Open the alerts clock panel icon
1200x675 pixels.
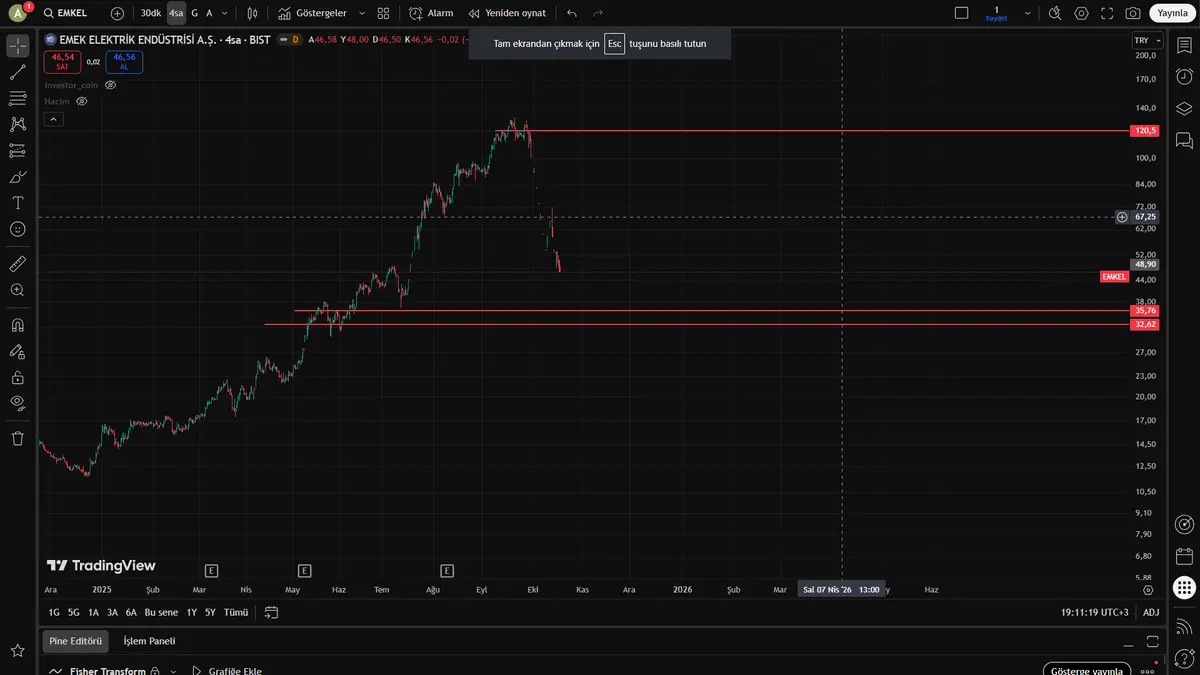1184,76
